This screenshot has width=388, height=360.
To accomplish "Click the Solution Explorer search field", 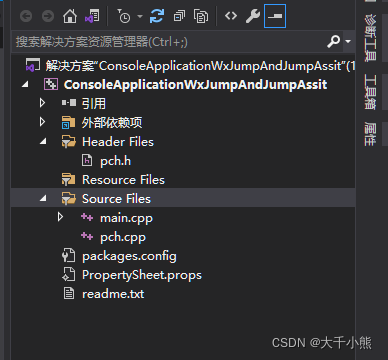I will click(x=168, y=42).
